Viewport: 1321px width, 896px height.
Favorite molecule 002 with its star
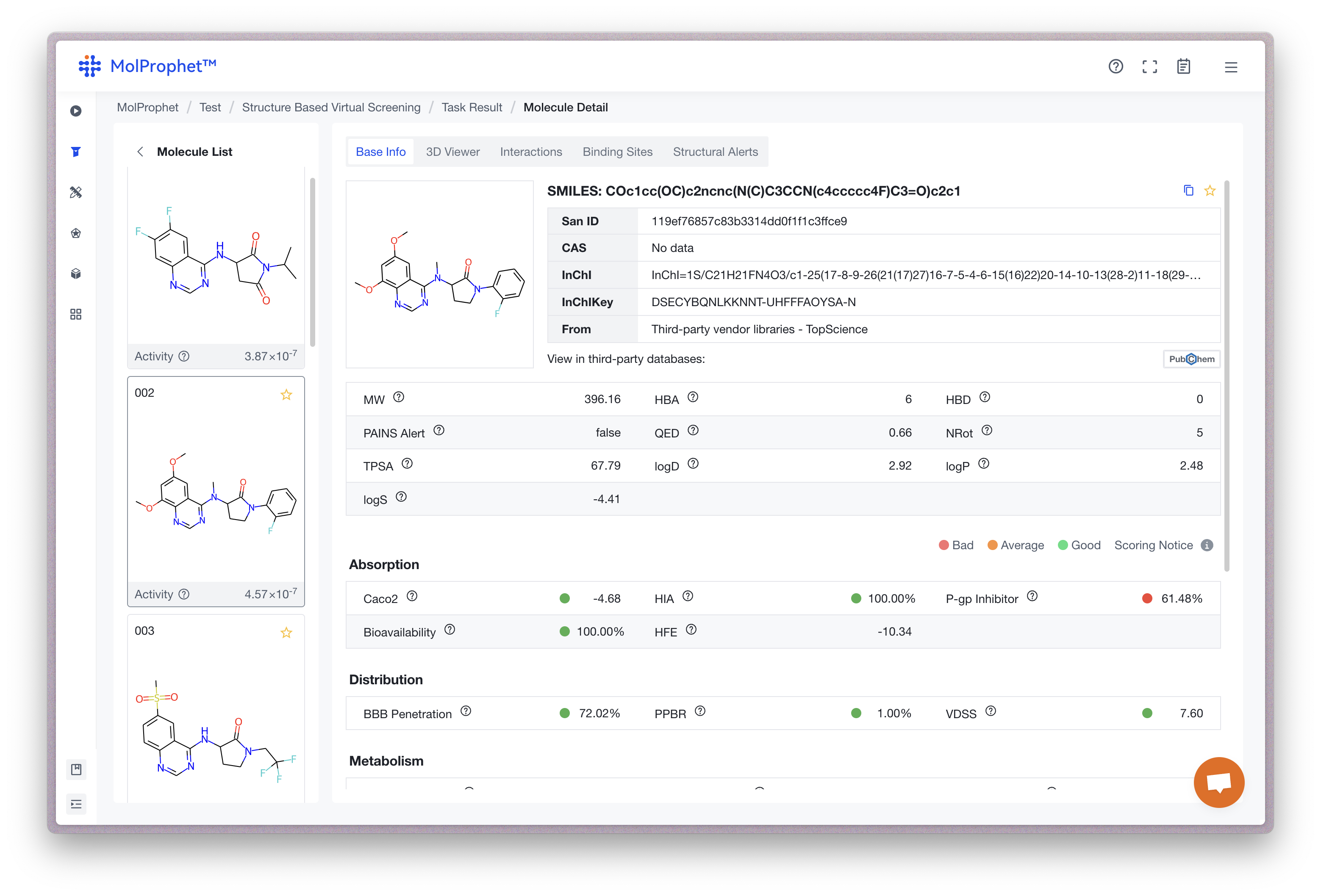pyautogui.click(x=286, y=394)
